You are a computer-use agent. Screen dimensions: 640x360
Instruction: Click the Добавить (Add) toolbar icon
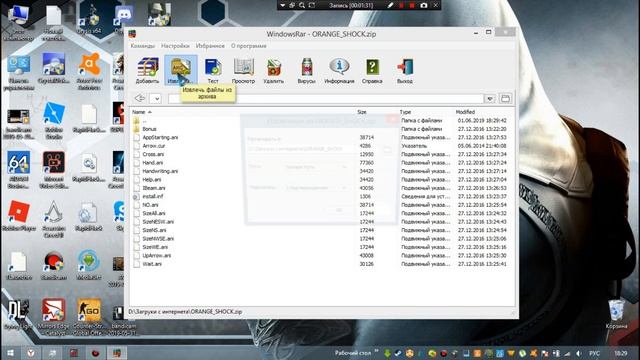point(147,70)
